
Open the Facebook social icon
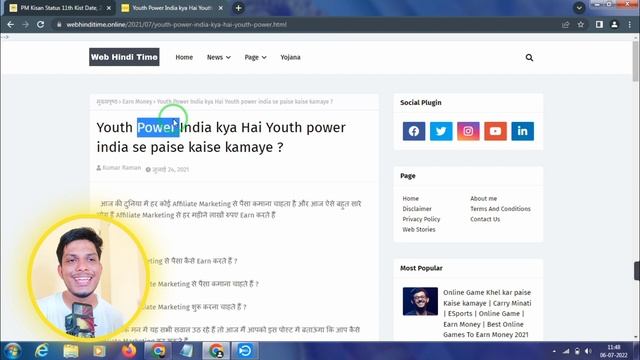(x=414, y=131)
